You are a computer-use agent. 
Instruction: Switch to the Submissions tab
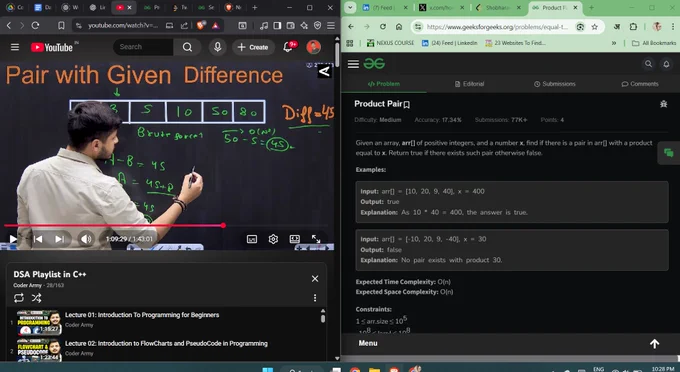pyautogui.click(x=555, y=84)
